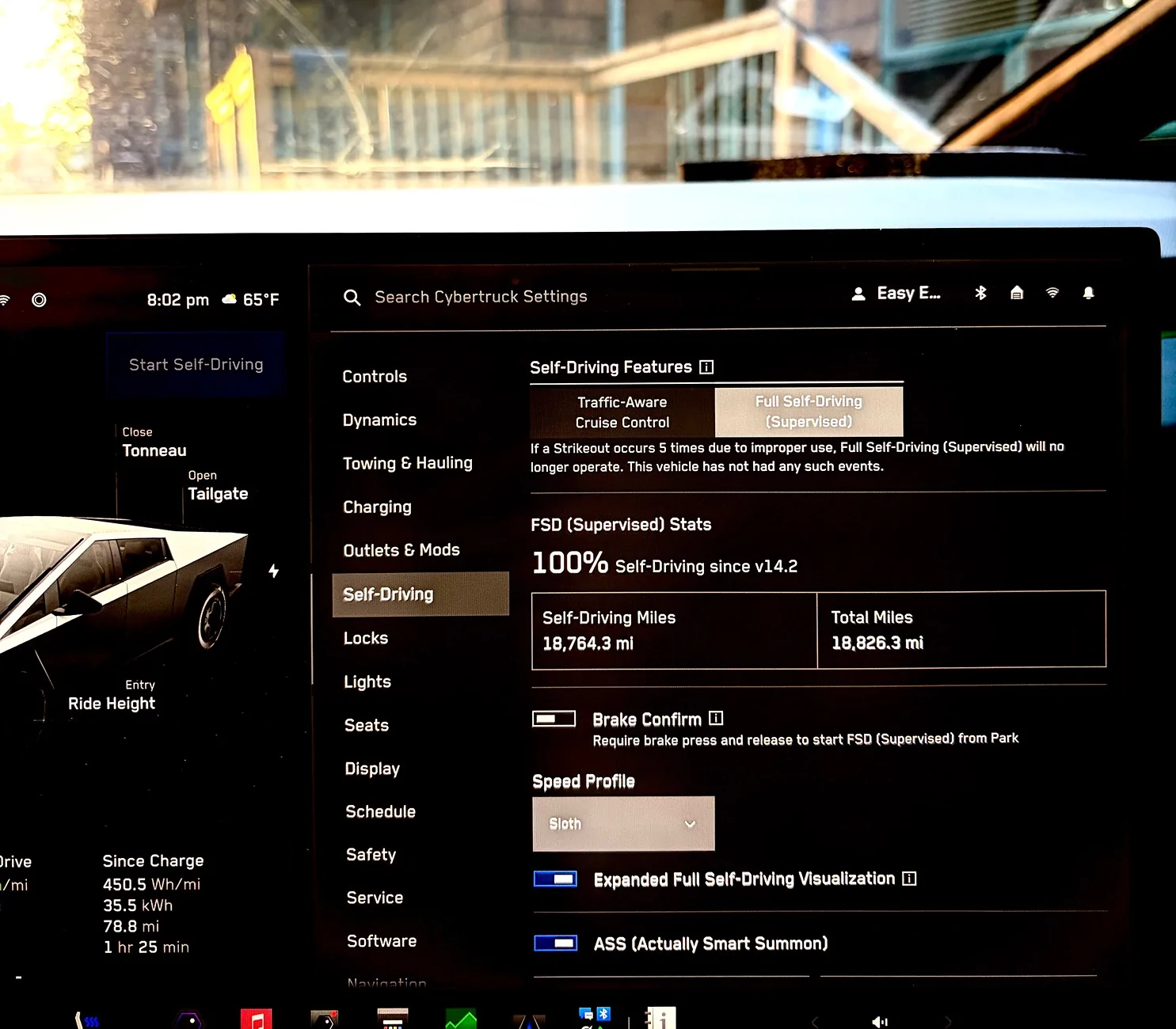Image resolution: width=1176 pixels, height=1029 pixels.
Task: Show Expanded Visualization info icon
Action: pyautogui.click(x=909, y=878)
